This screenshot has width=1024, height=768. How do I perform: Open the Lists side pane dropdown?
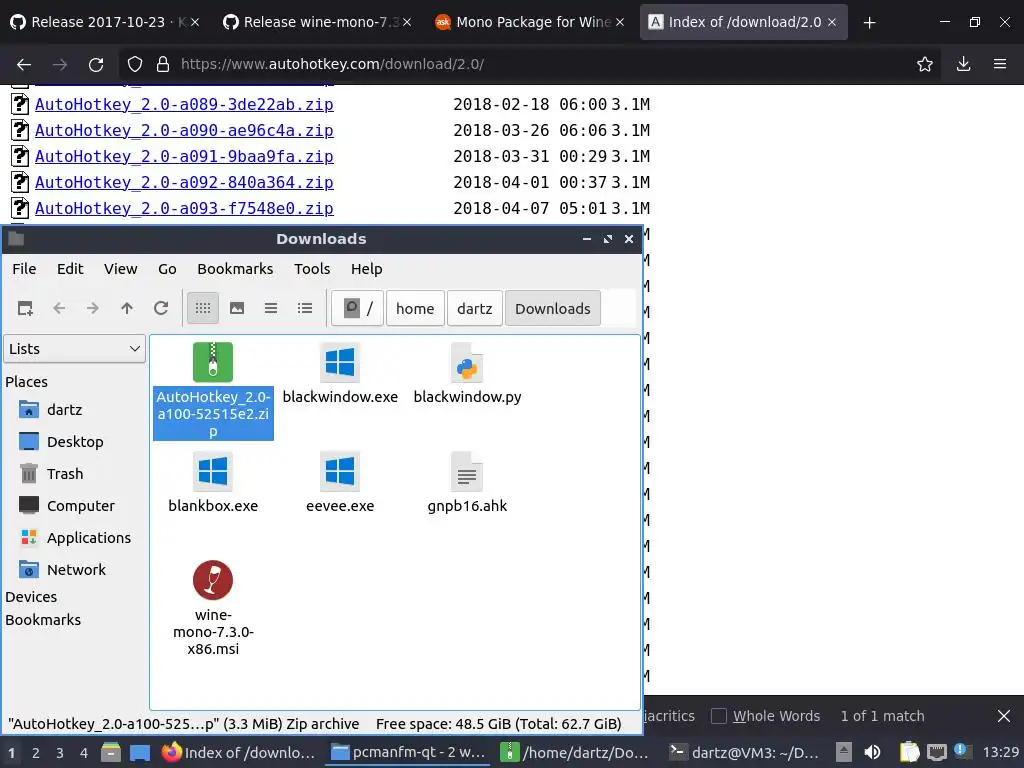click(74, 349)
